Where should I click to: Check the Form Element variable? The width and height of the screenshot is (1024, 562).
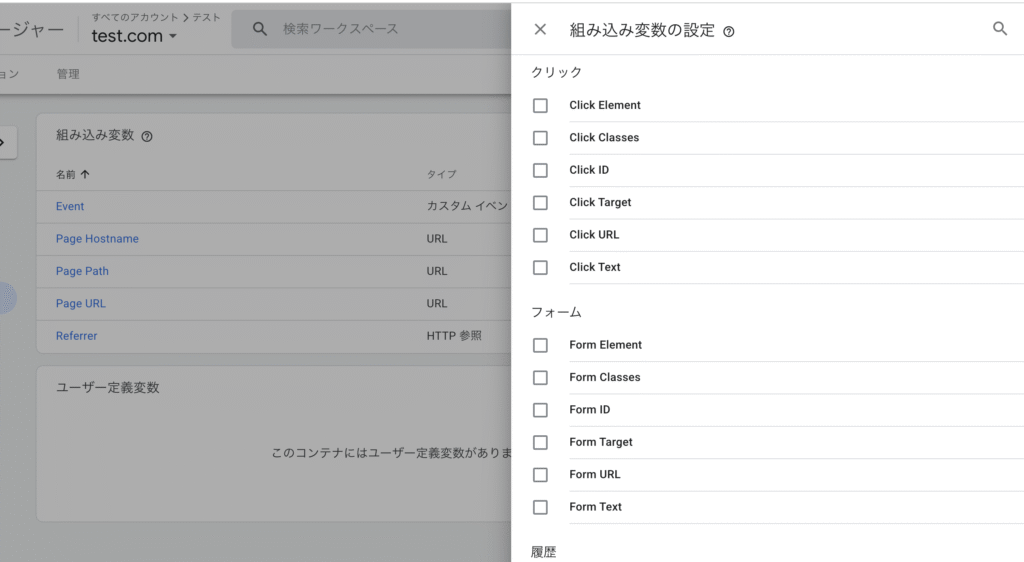coord(540,345)
